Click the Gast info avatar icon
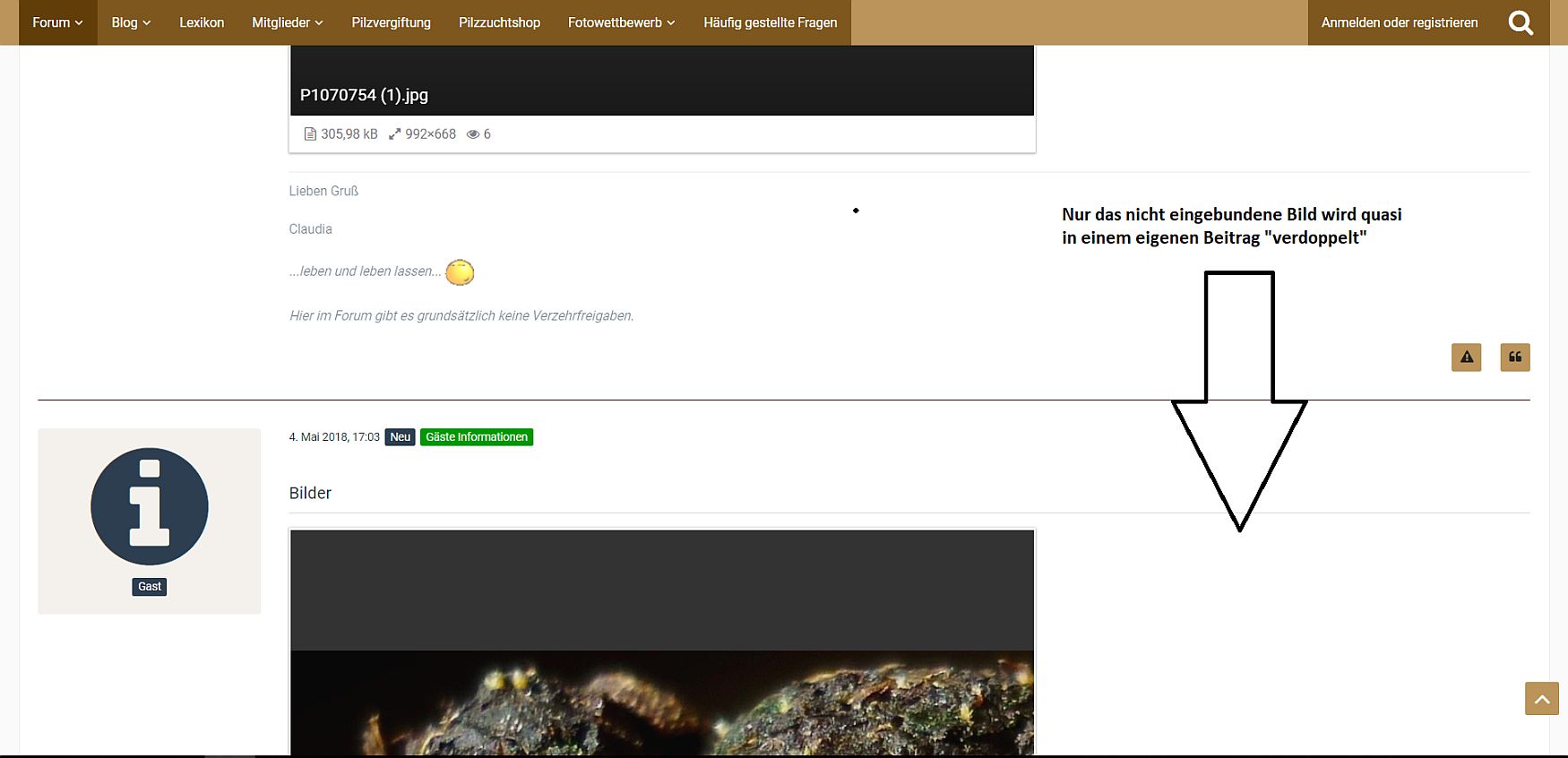The image size is (1568, 758). [x=150, y=507]
